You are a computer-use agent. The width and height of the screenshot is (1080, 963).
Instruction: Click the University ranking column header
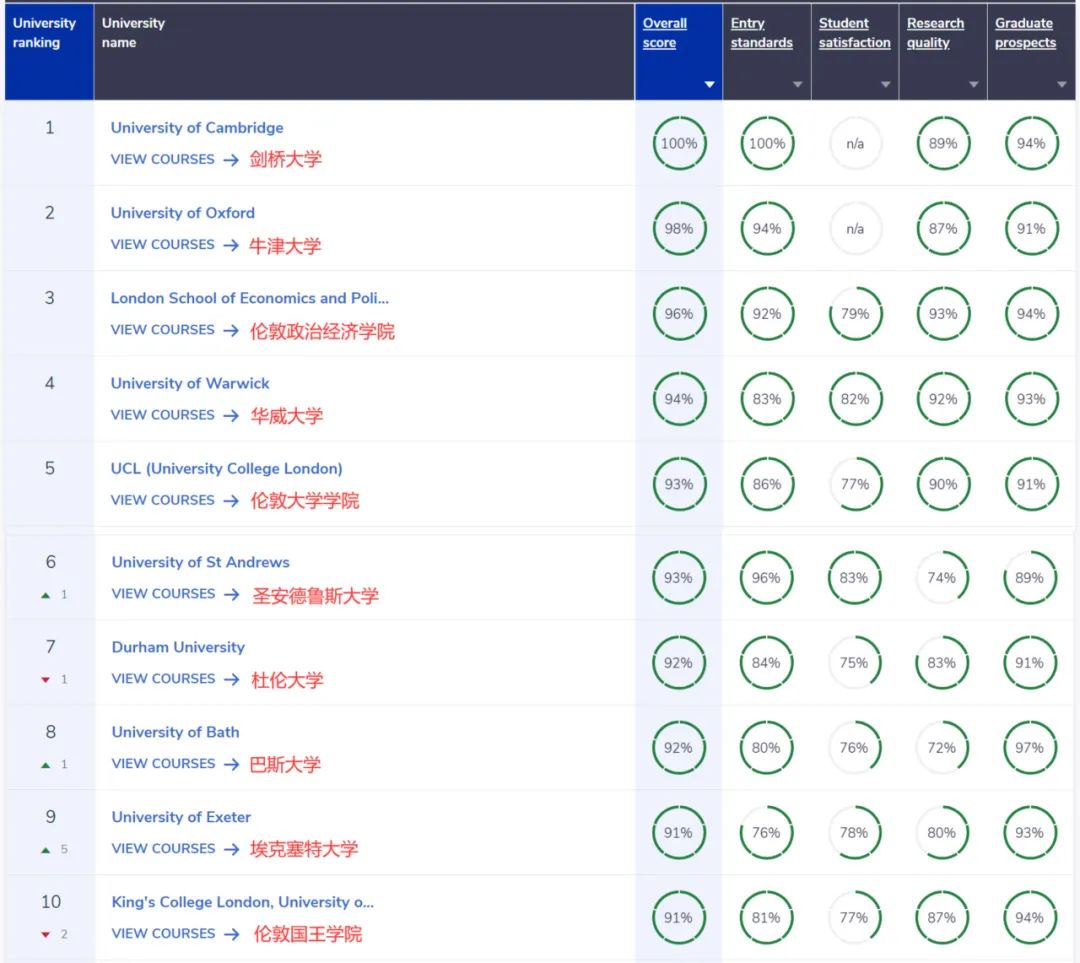(50, 52)
